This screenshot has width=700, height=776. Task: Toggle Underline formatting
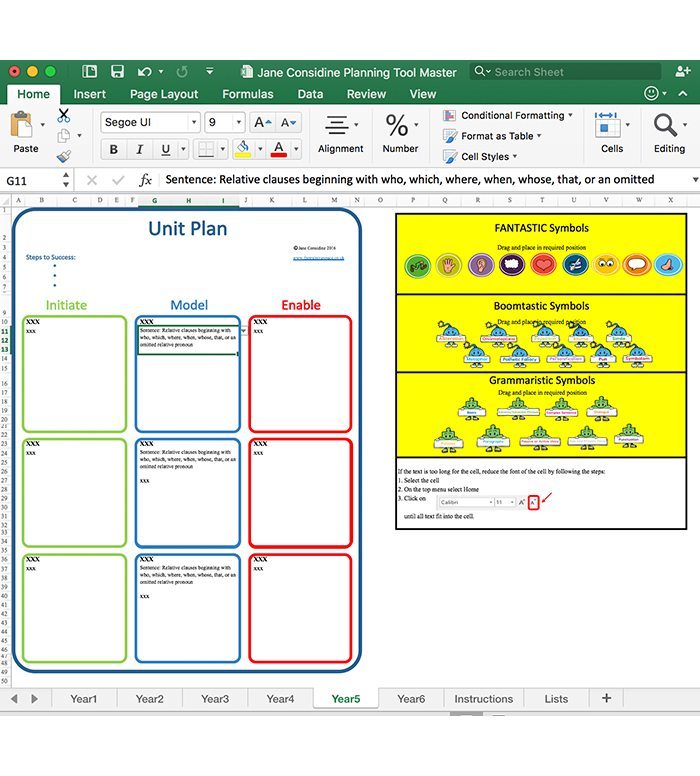pyautogui.click(x=166, y=149)
